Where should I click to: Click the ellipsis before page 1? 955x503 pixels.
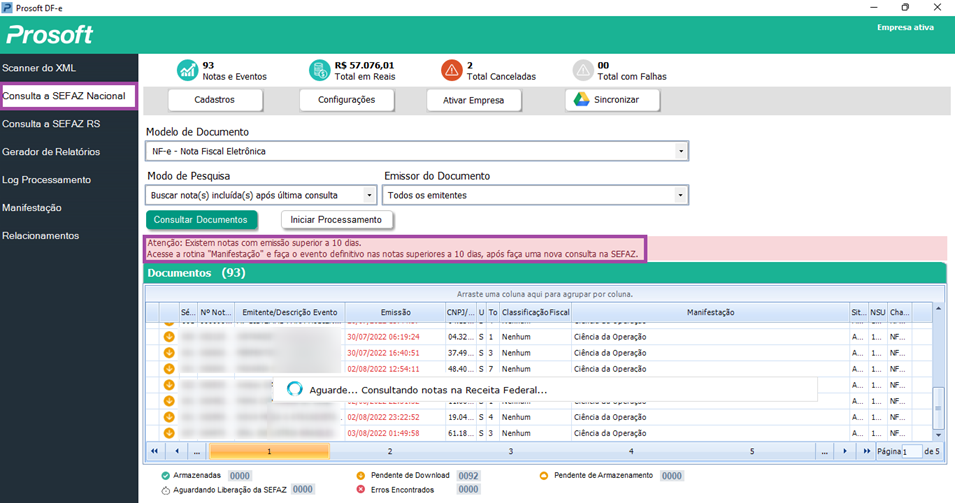[x=197, y=451]
